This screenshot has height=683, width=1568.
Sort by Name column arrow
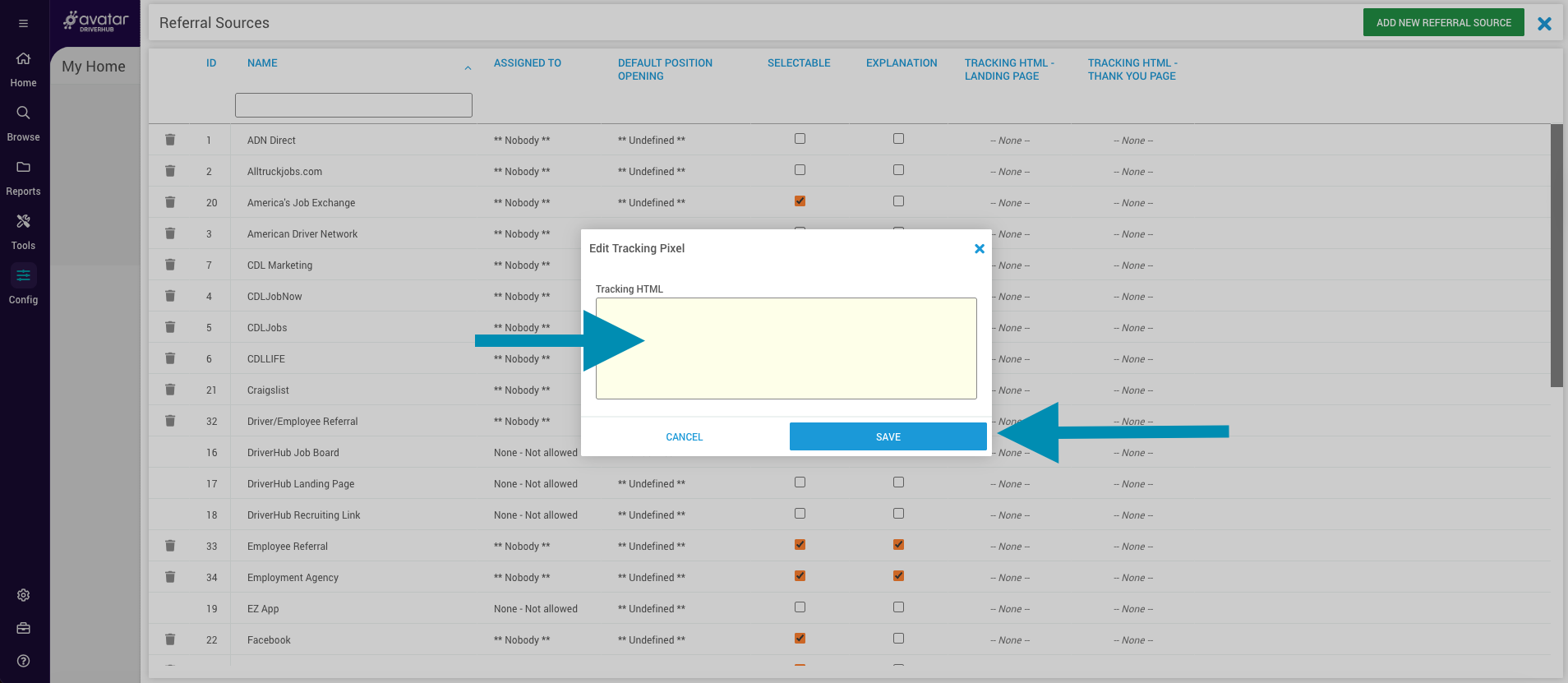[468, 68]
